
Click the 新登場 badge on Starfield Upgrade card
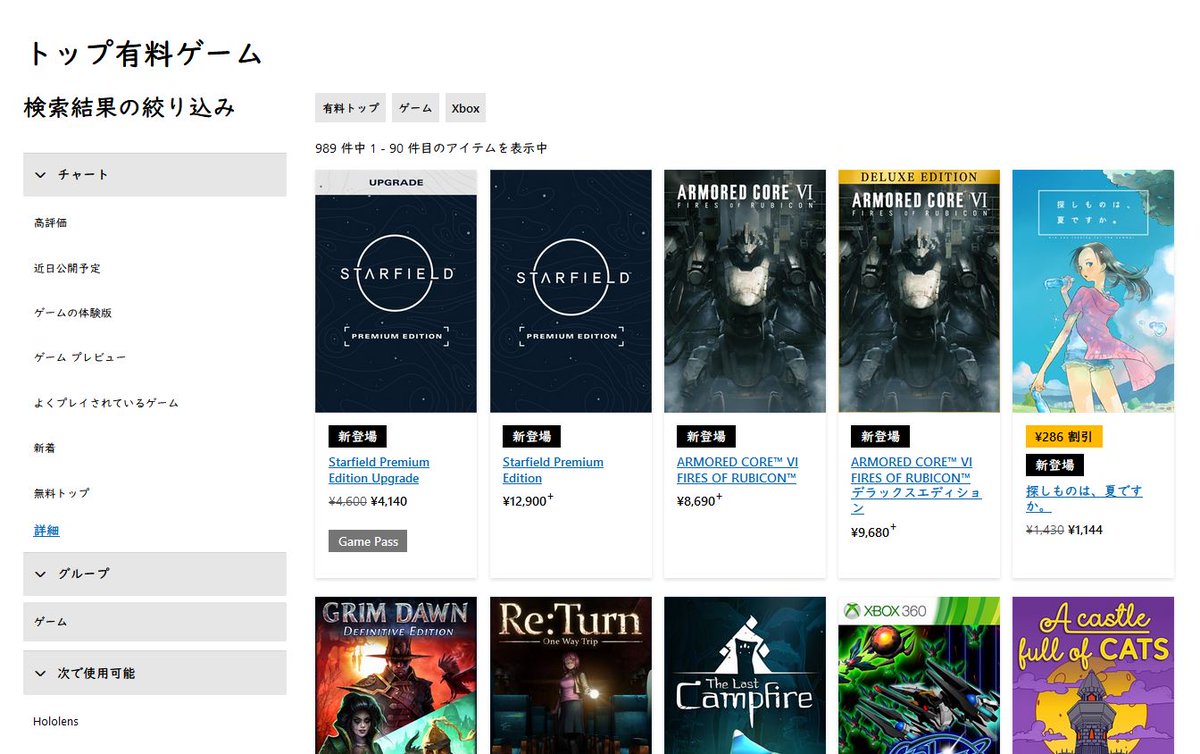pyautogui.click(x=357, y=437)
